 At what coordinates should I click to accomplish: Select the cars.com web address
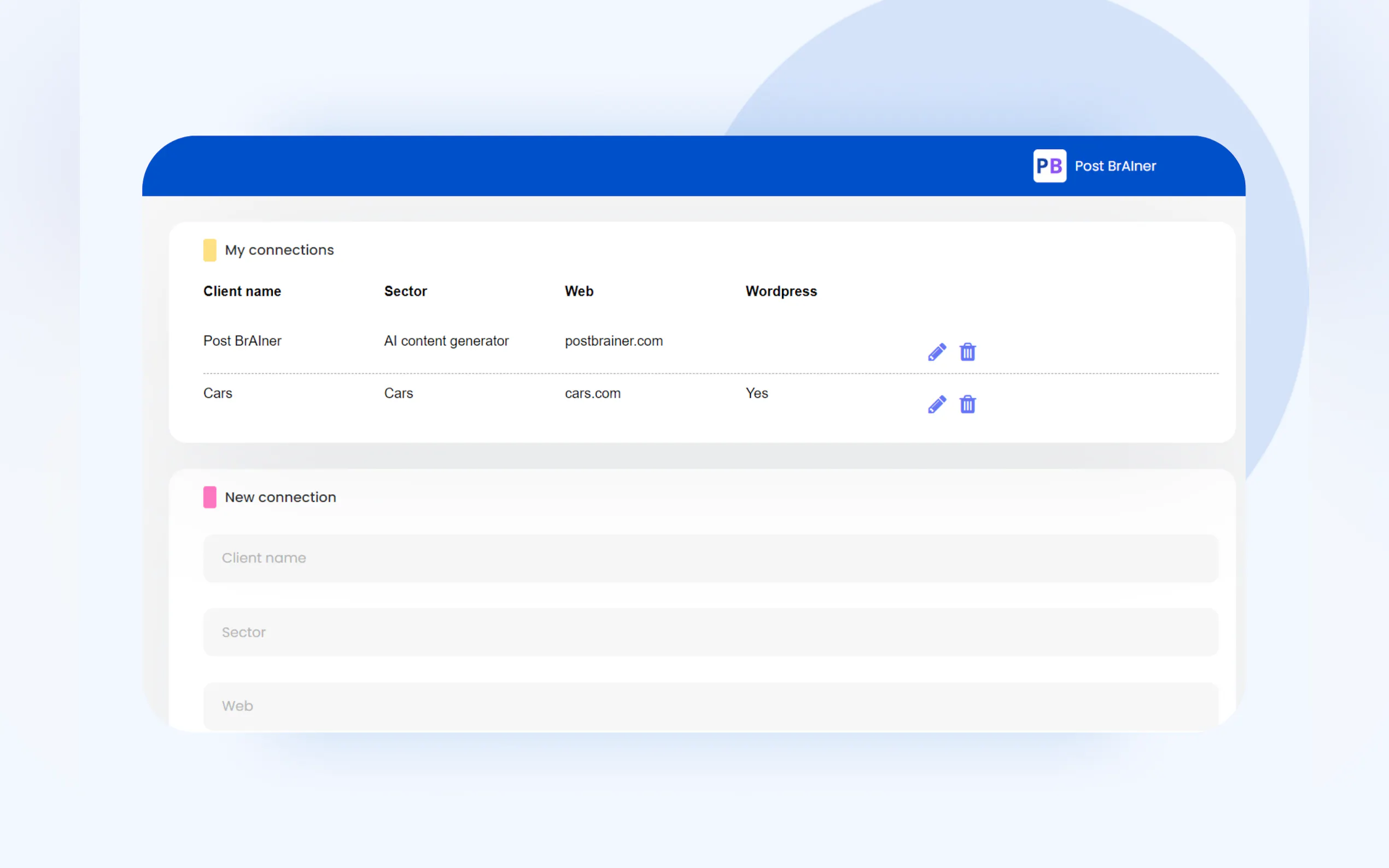tap(592, 393)
